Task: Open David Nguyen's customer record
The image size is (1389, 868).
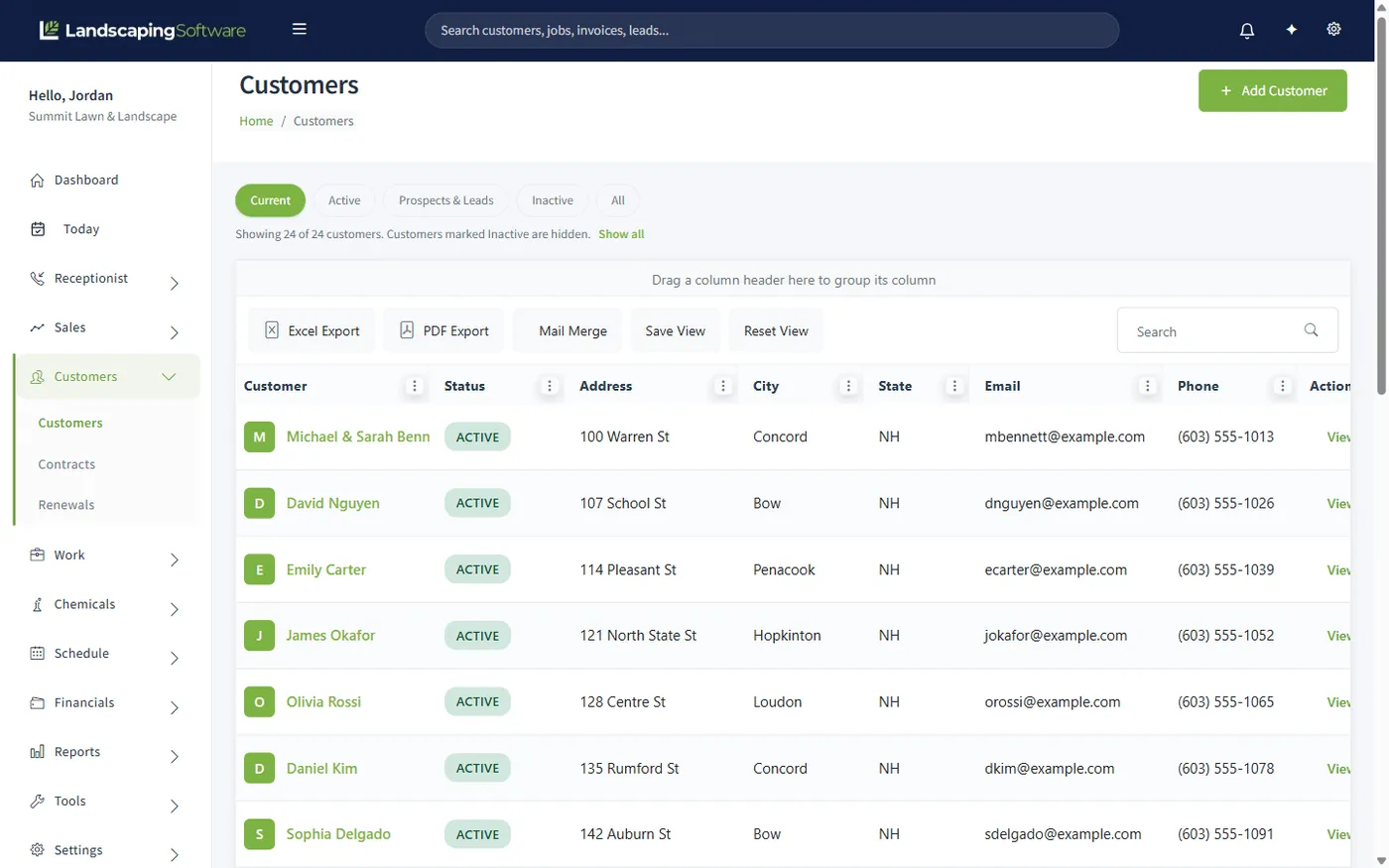Action: tap(333, 503)
